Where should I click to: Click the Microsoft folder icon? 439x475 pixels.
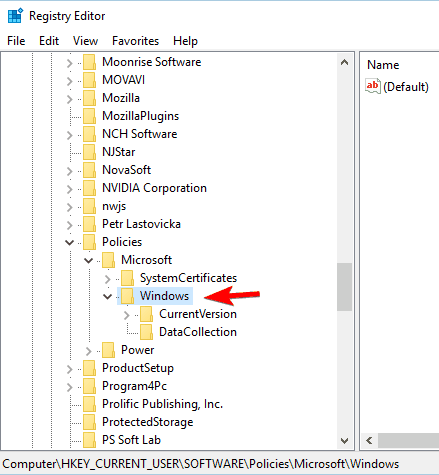pos(108,260)
